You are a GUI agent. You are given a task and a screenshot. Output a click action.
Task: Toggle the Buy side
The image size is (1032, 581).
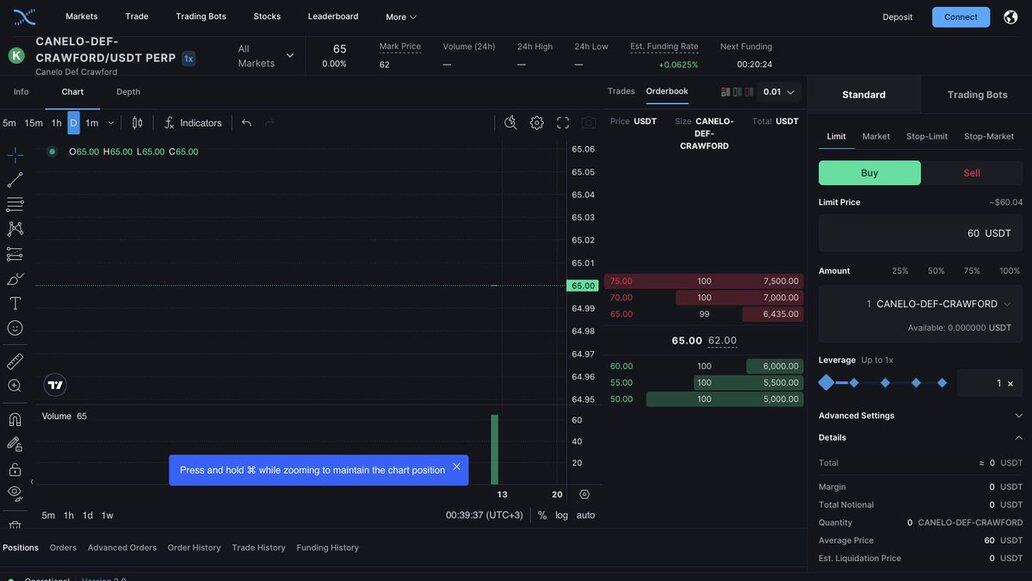(869, 173)
